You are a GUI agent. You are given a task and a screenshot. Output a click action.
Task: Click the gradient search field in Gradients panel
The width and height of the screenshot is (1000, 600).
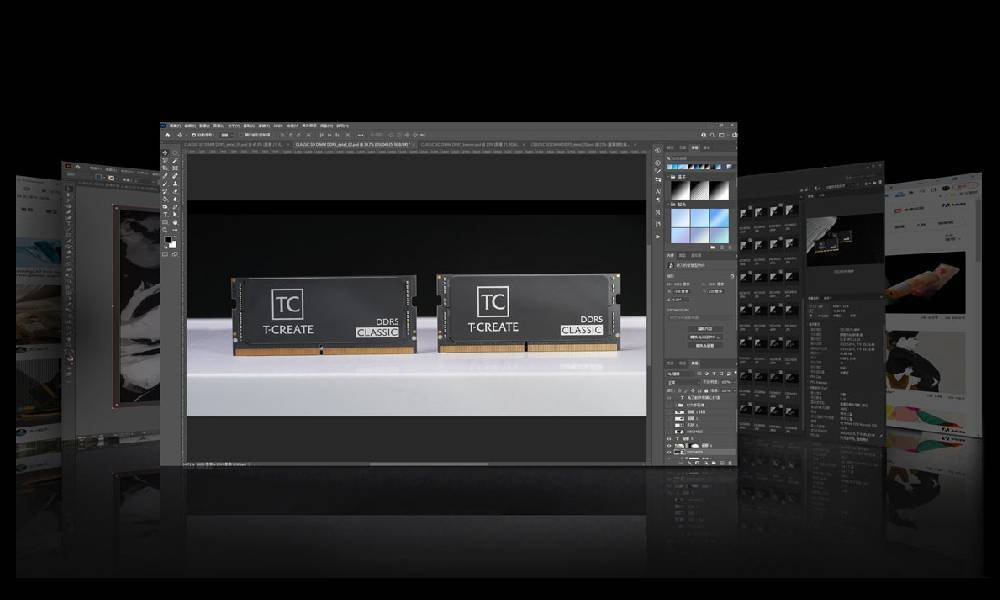(x=700, y=158)
